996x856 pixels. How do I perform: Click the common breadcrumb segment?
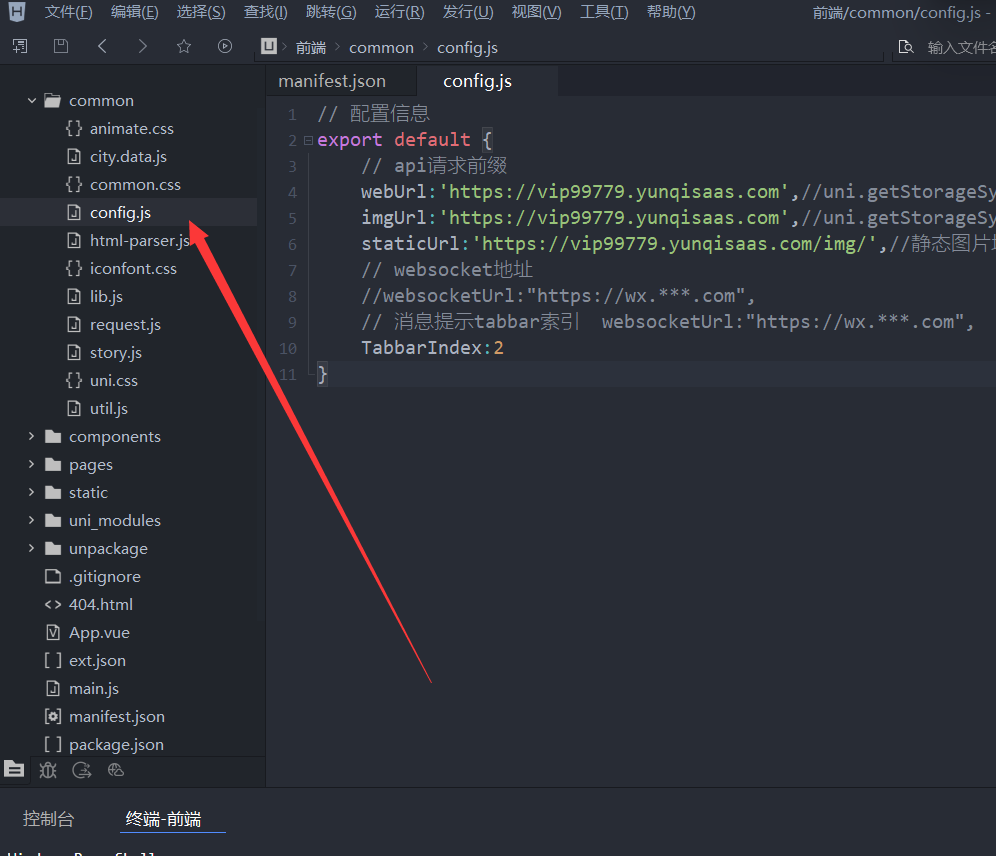[381, 48]
